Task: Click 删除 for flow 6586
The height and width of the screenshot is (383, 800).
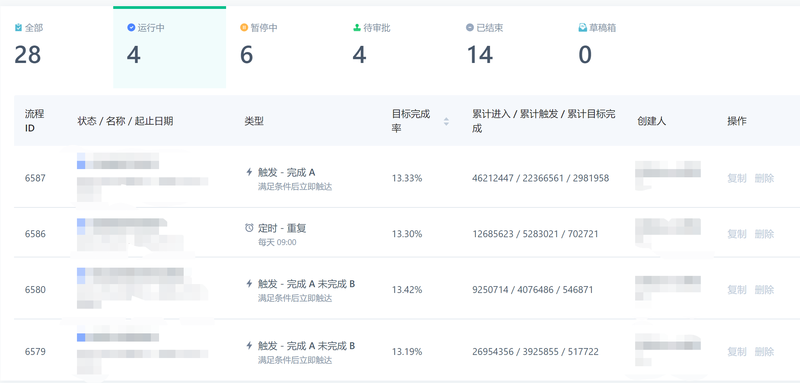Action: 764,234
